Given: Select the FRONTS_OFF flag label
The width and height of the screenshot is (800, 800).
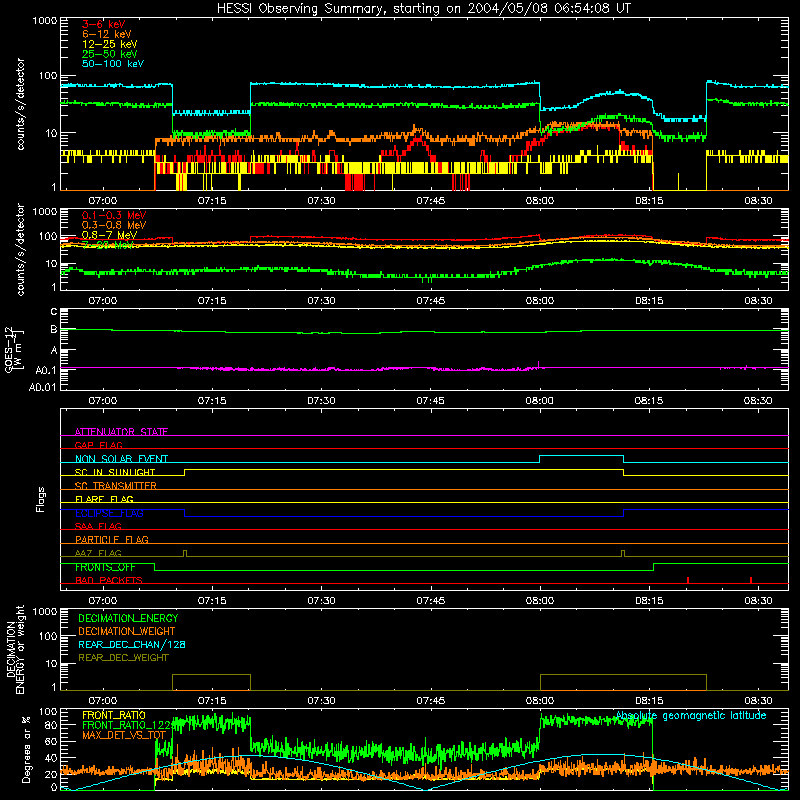Looking at the screenshot, I should (105, 567).
